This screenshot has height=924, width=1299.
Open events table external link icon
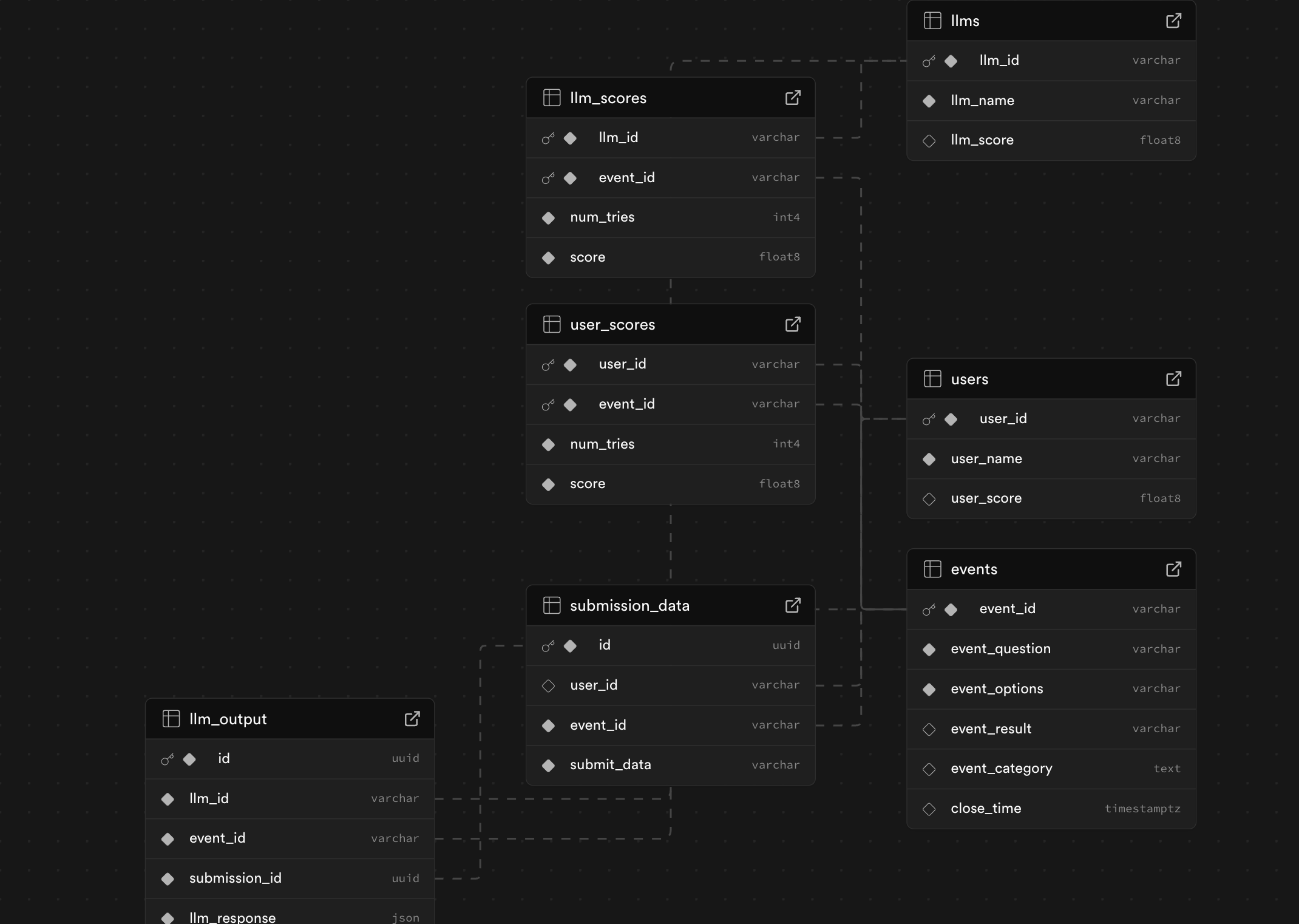click(1173, 569)
